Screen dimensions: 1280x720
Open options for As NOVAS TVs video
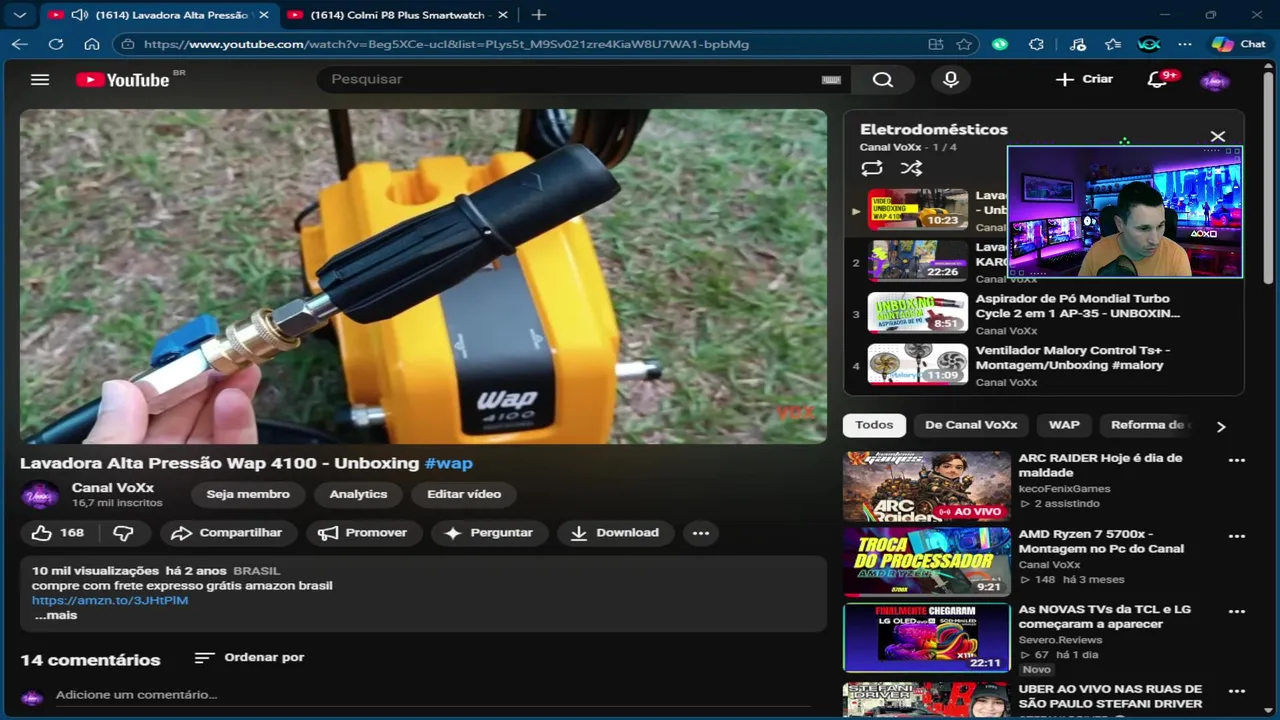(1237, 612)
